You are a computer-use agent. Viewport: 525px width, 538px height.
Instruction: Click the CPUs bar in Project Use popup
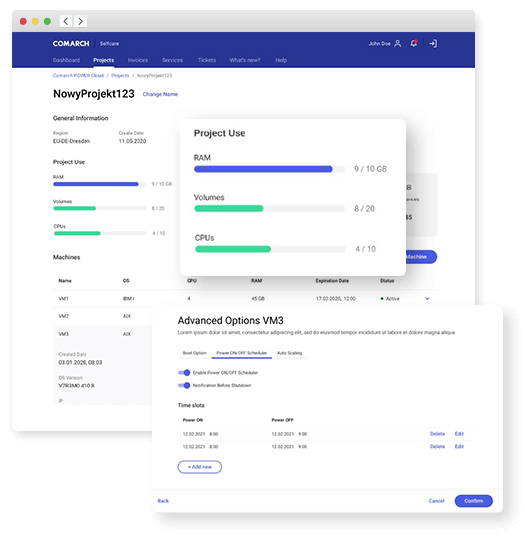coord(270,249)
